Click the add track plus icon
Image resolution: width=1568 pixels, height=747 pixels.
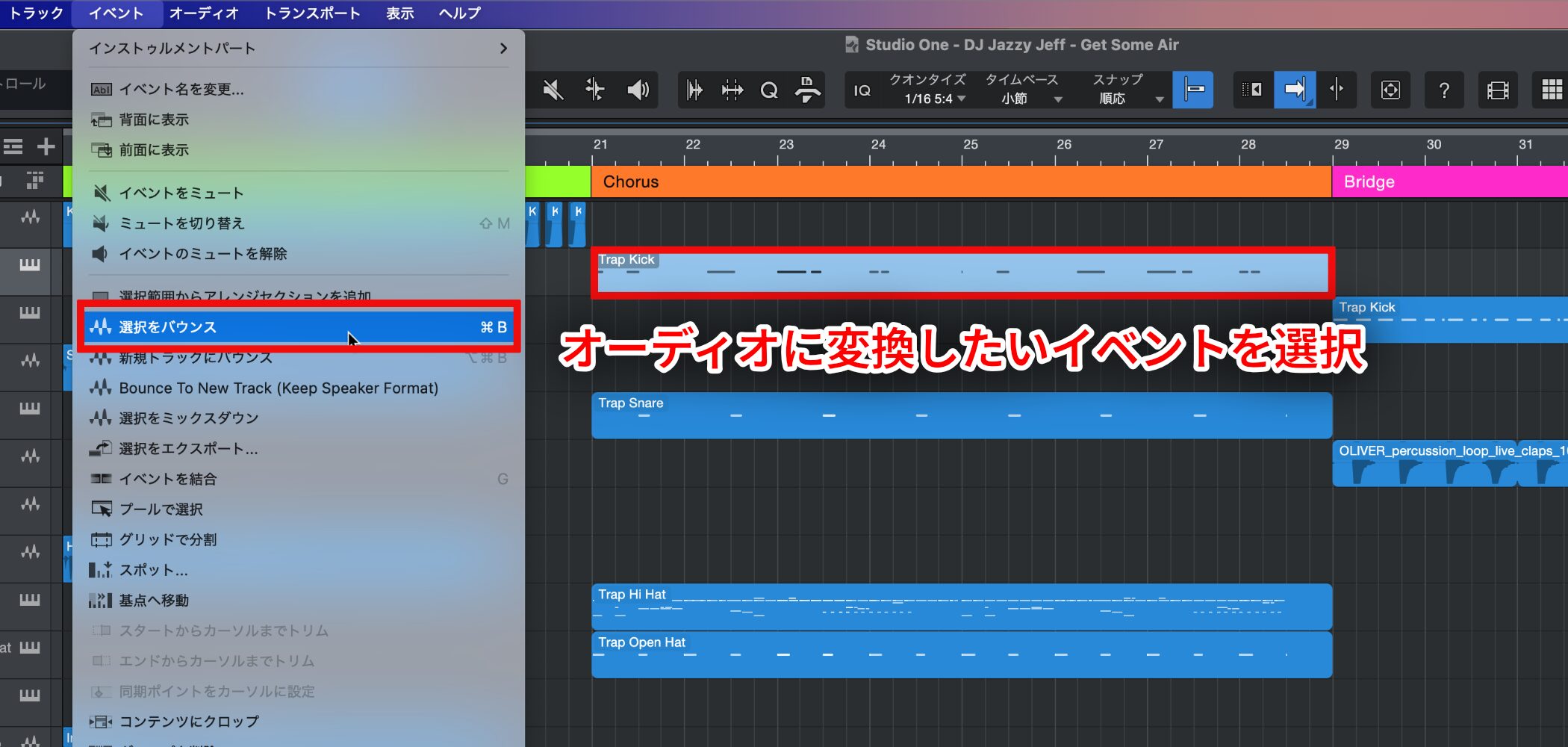click(x=46, y=146)
